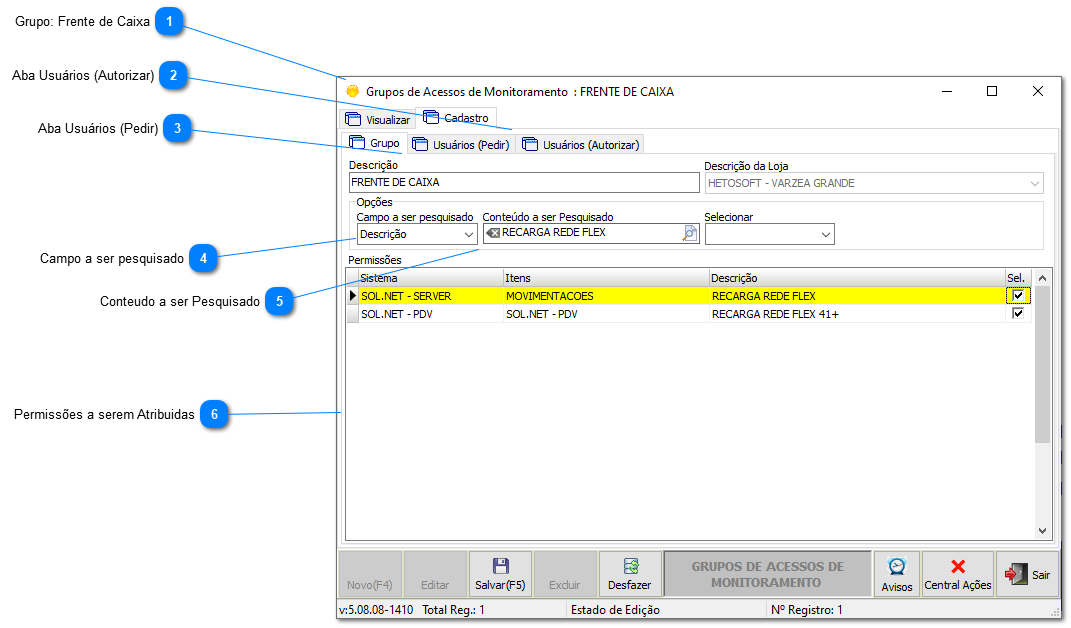Open the Avisos alarm clock button
Screen dimensions: 1071x628
point(896,575)
